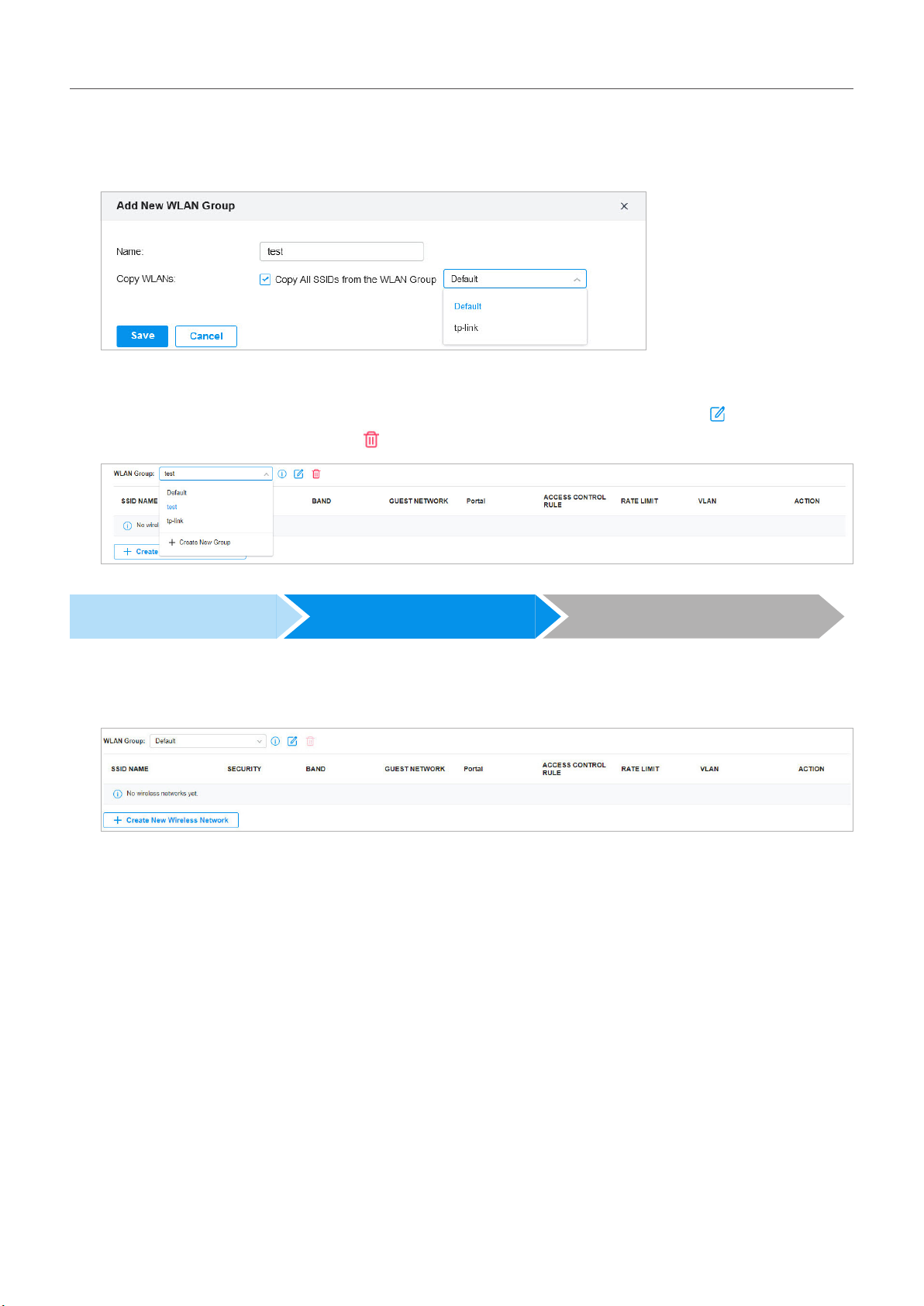Image resolution: width=924 pixels, height=1306 pixels.
Task: Open the WLAN Group dropdown showing Default
Action: pyautogui.click(x=208, y=741)
